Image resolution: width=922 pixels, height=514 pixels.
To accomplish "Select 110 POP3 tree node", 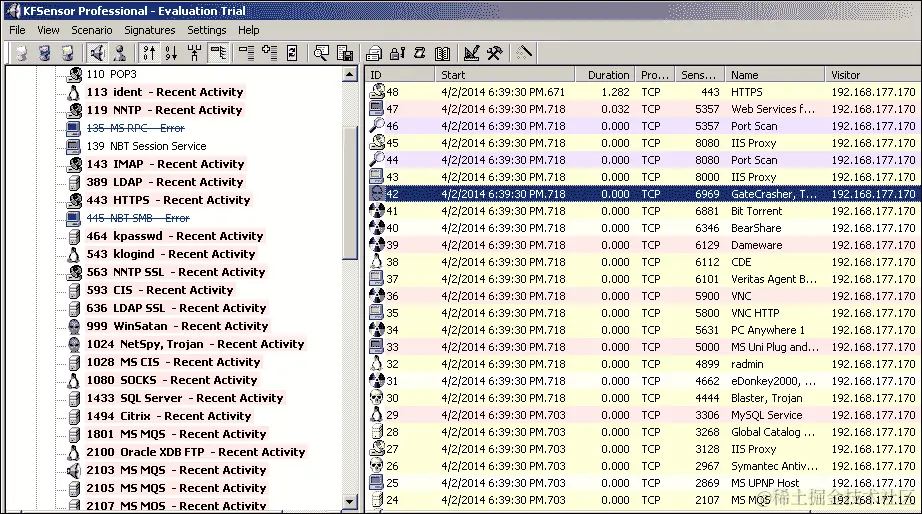I will (112, 74).
